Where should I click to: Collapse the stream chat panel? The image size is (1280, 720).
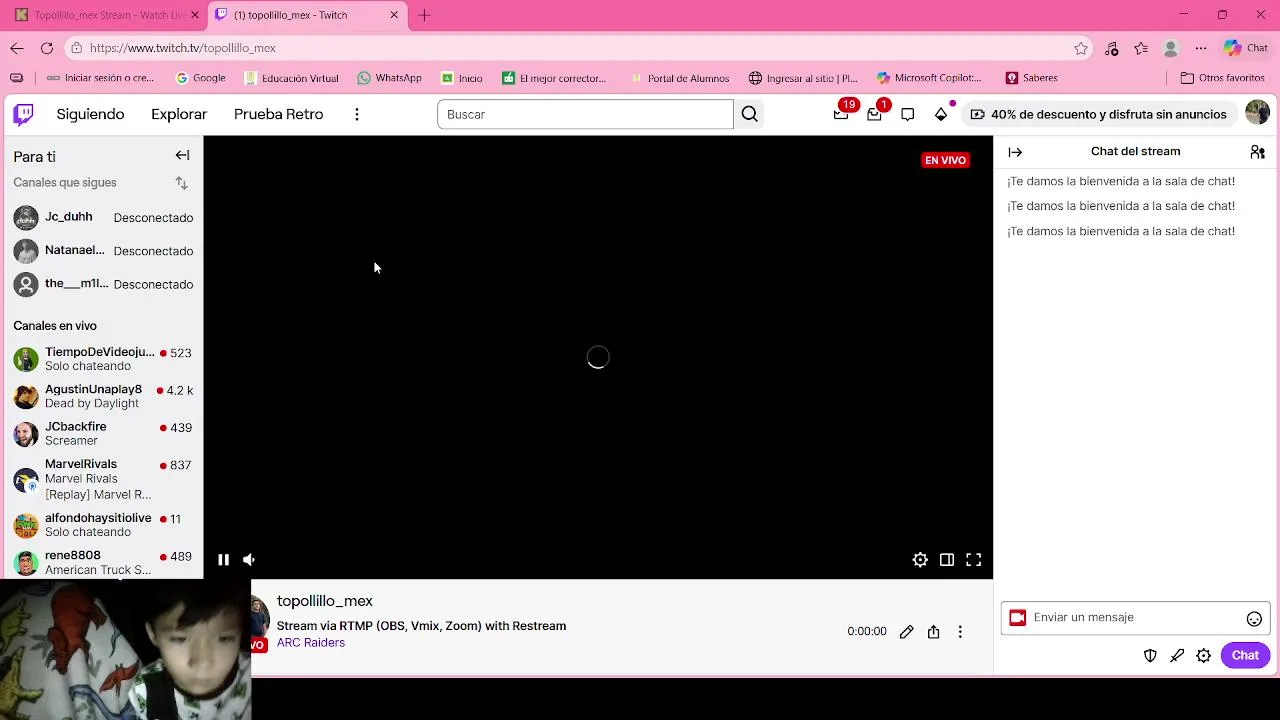point(1015,152)
